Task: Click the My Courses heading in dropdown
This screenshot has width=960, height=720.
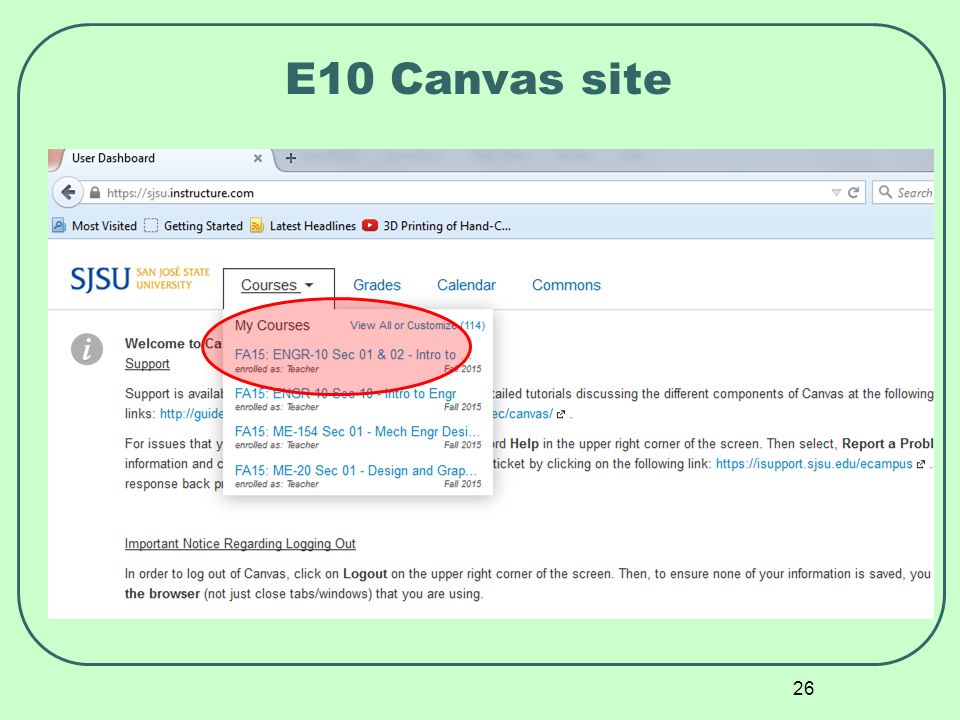Action: pyautogui.click(x=272, y=326)
